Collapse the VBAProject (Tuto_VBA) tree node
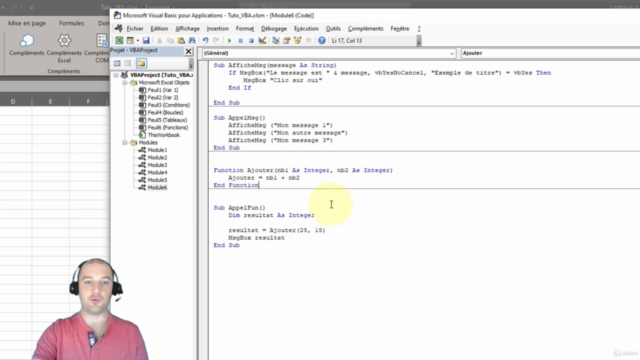The image size is (640, 360). [116, 75]
